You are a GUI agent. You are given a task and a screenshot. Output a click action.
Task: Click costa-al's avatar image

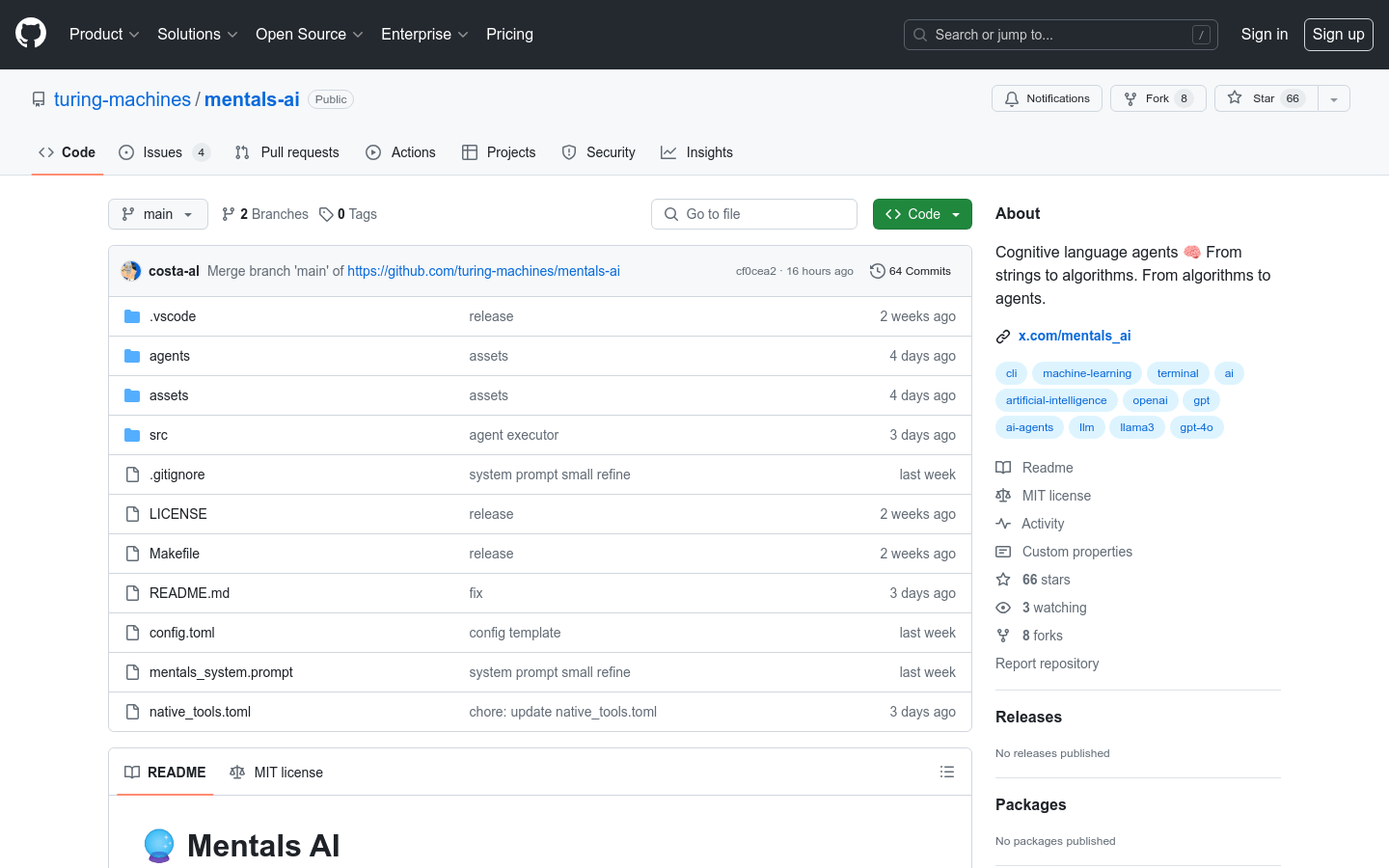[131, 271]
